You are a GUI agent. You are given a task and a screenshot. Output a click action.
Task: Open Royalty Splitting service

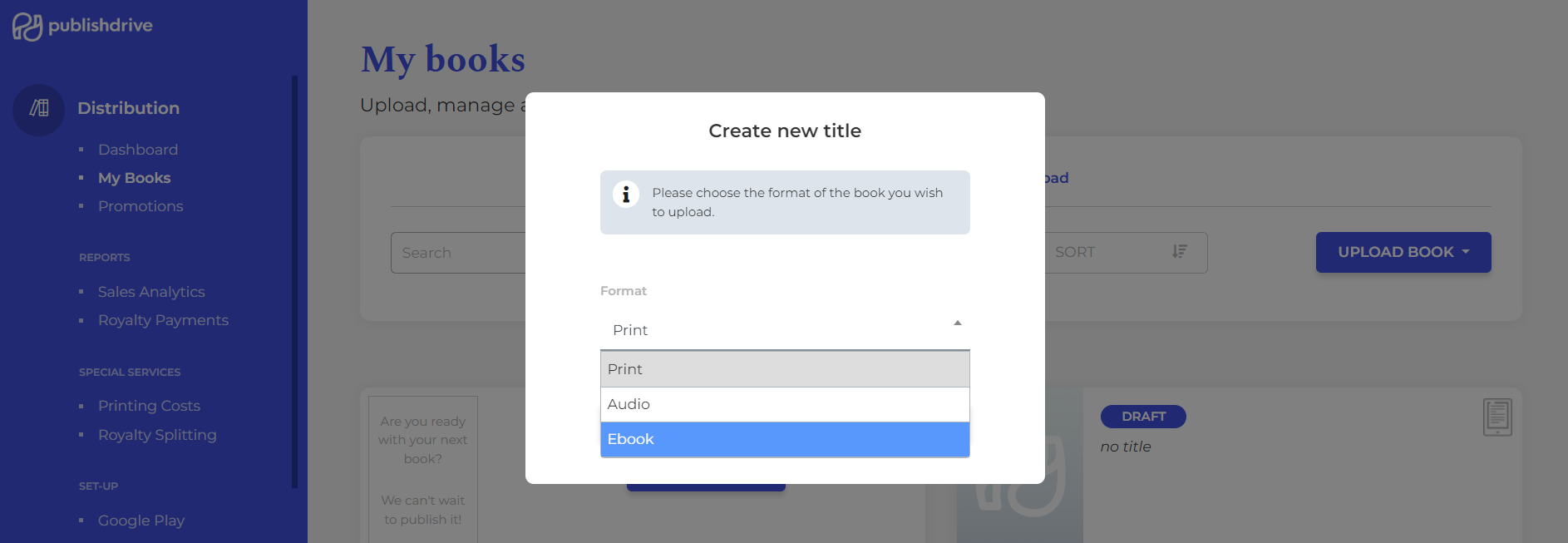click(157, 435)
